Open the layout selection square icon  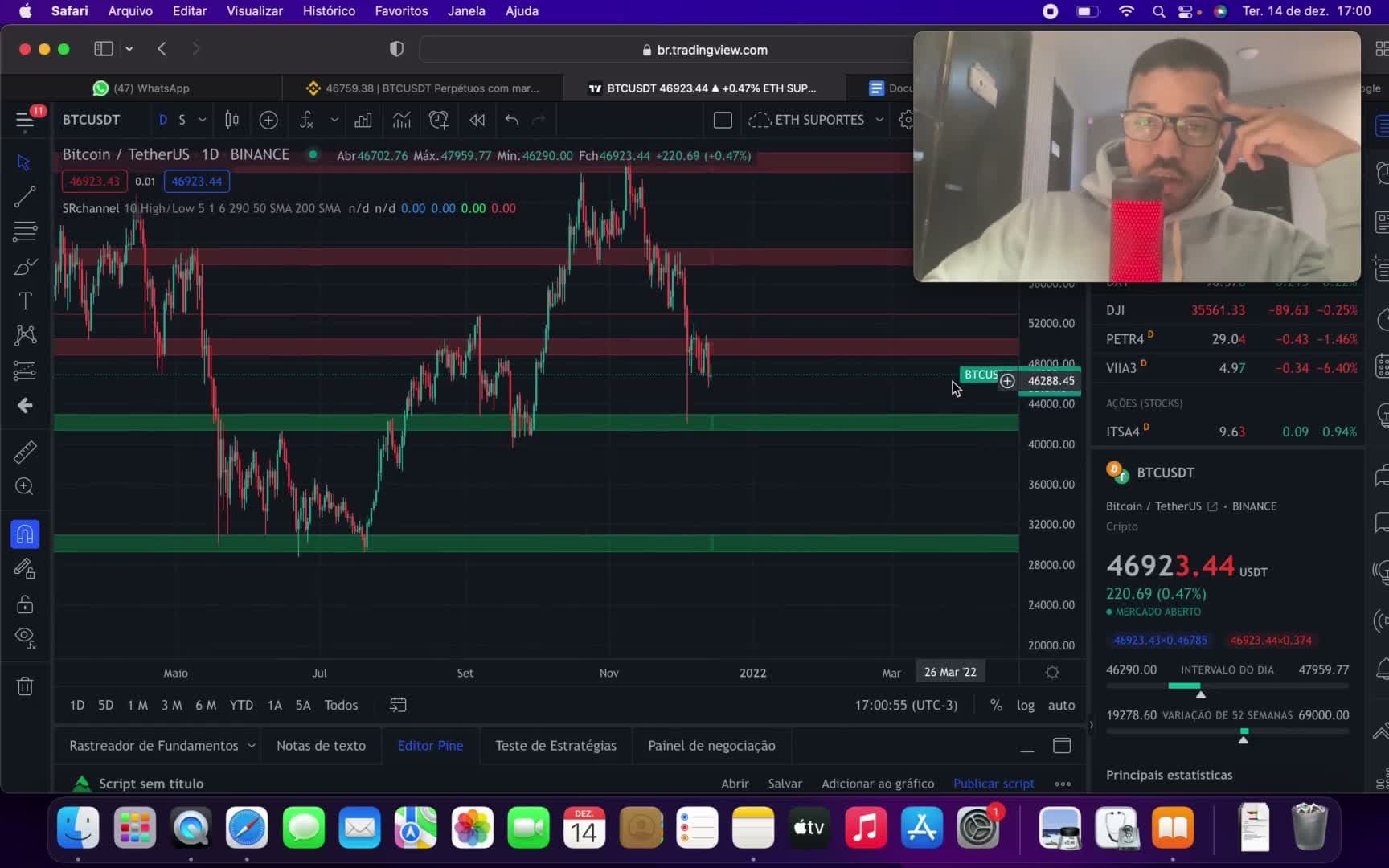pos(723,120)
